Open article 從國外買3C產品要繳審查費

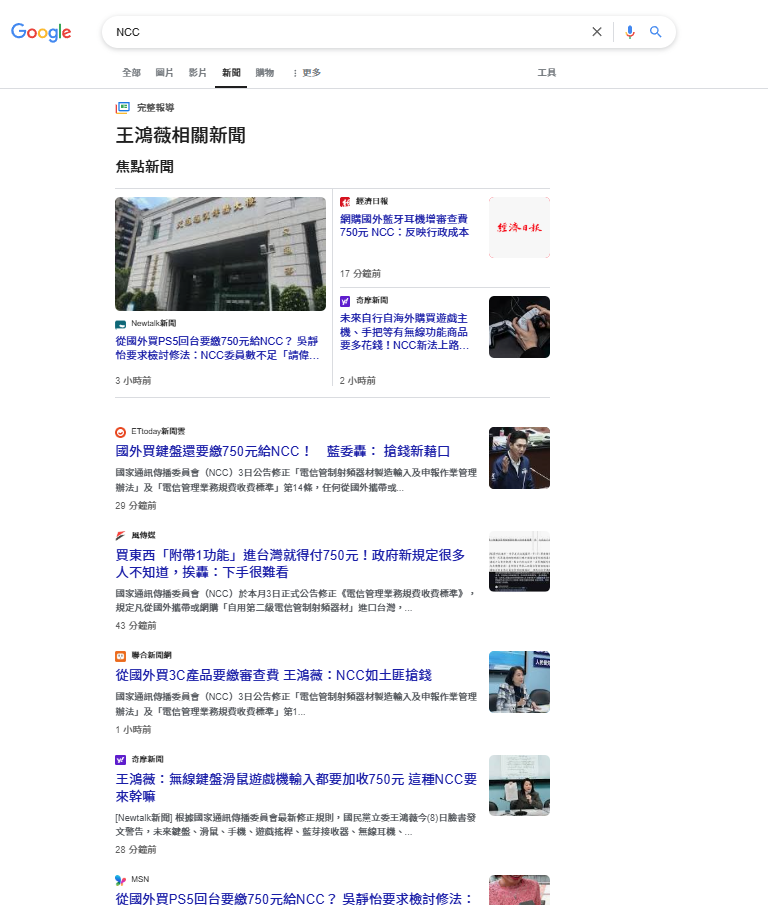coord(274,675)
